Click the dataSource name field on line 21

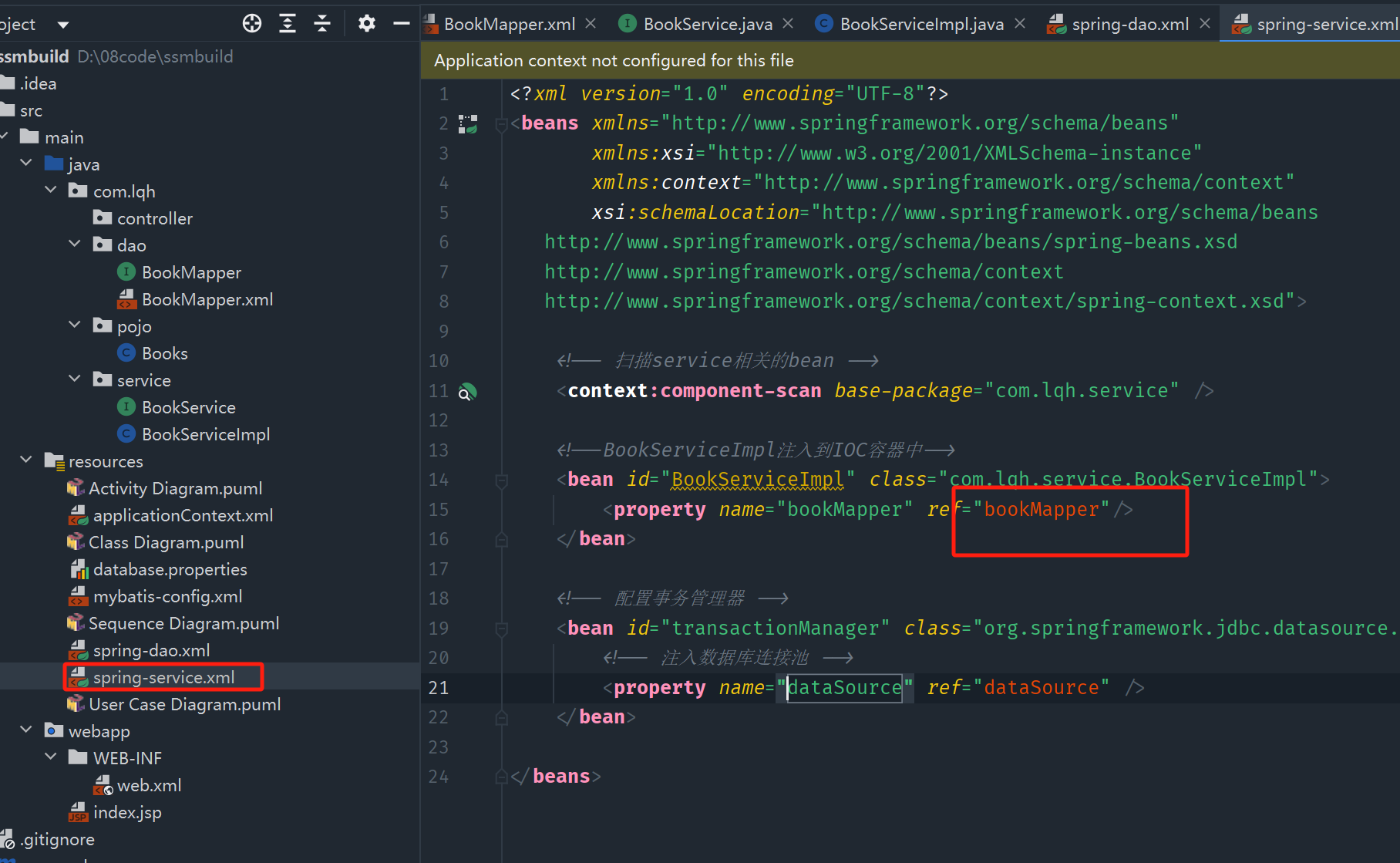pos(844,688)
